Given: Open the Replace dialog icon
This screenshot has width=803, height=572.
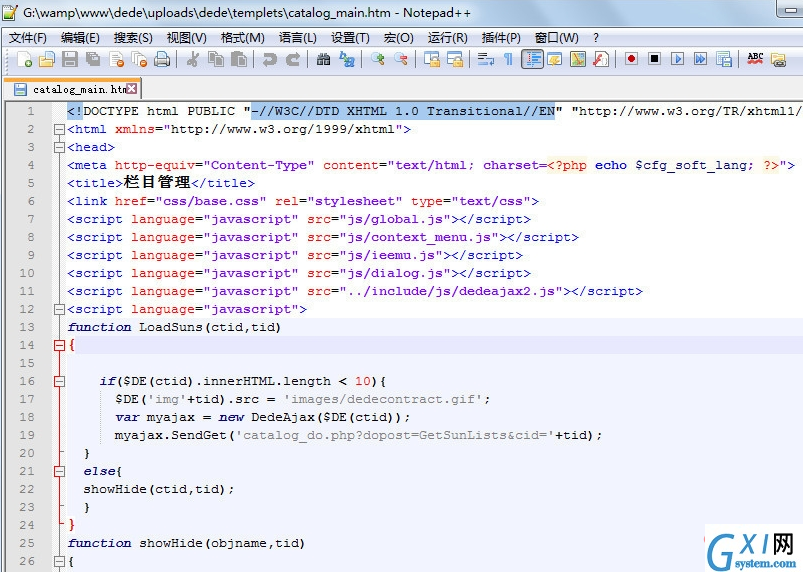Looking at the screenshot, I should (x=347, y=59).
